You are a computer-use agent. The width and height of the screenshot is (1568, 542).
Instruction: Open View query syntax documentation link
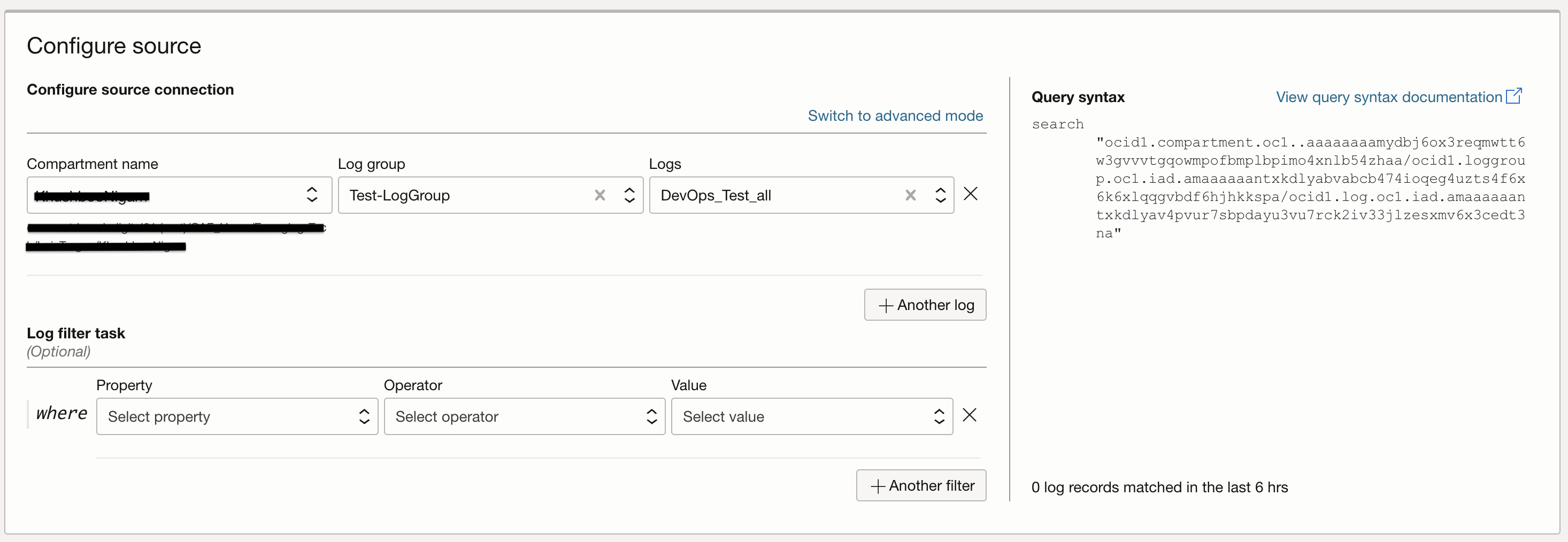(1388, 97)
